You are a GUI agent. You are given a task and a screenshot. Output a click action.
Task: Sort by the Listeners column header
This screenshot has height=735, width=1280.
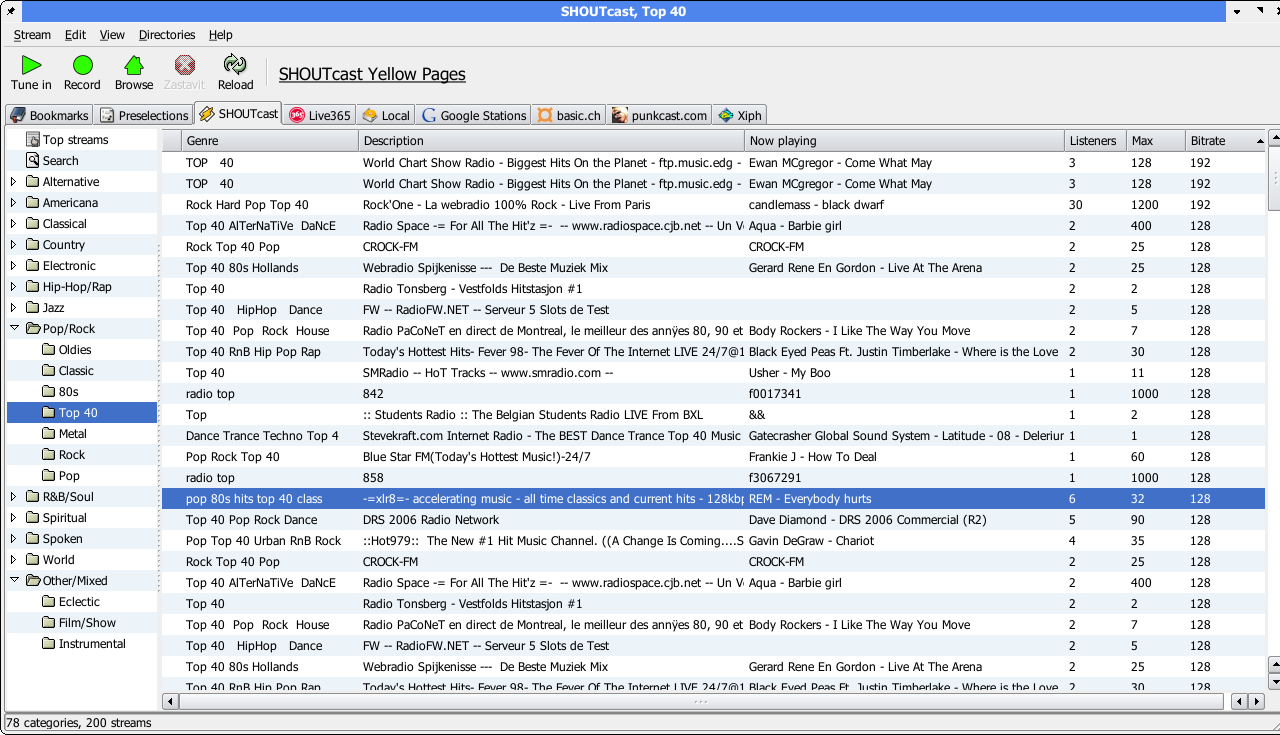[x=1095, y=141]
